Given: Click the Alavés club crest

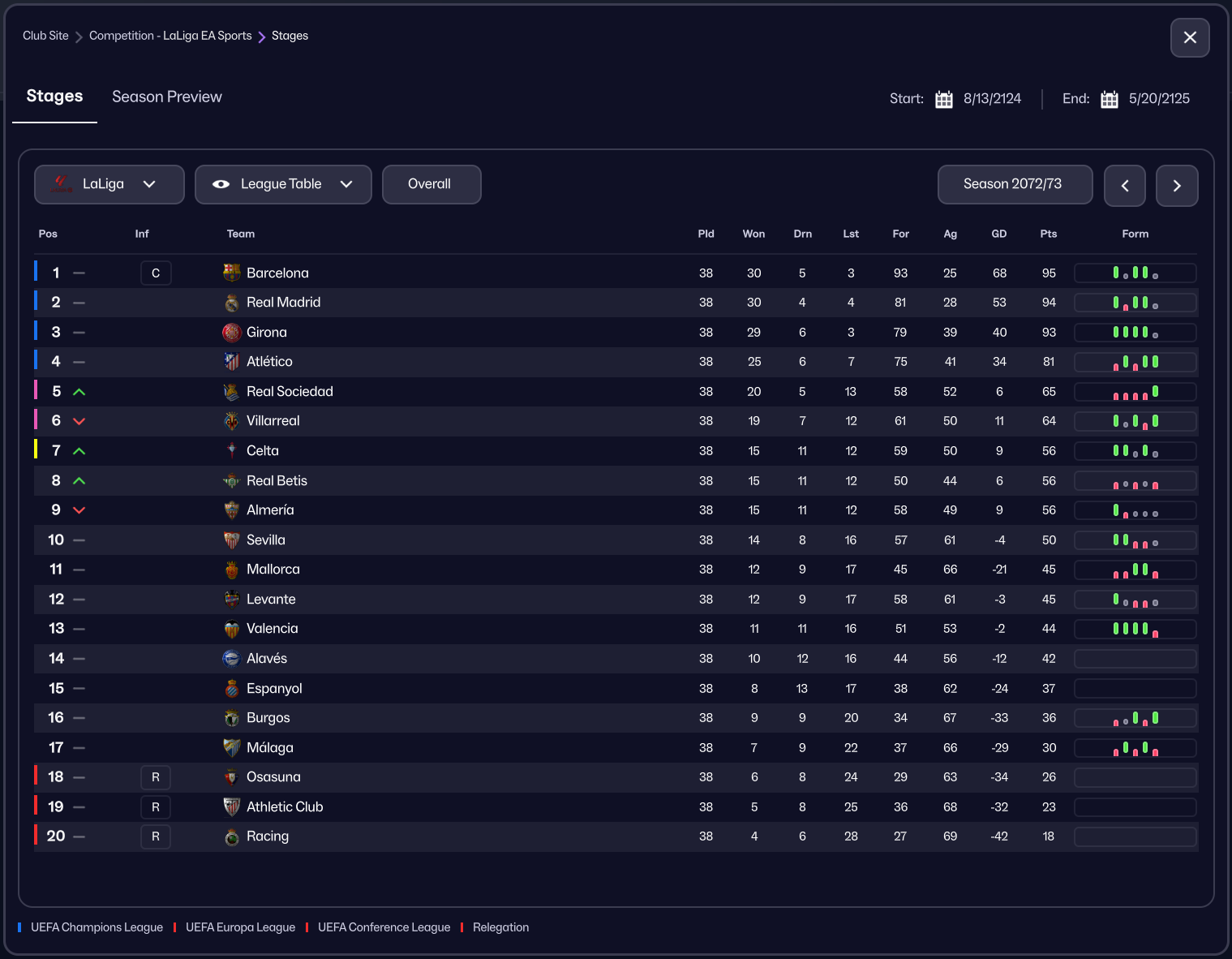Looking at the screenshot, I should [x=232, y=658].
